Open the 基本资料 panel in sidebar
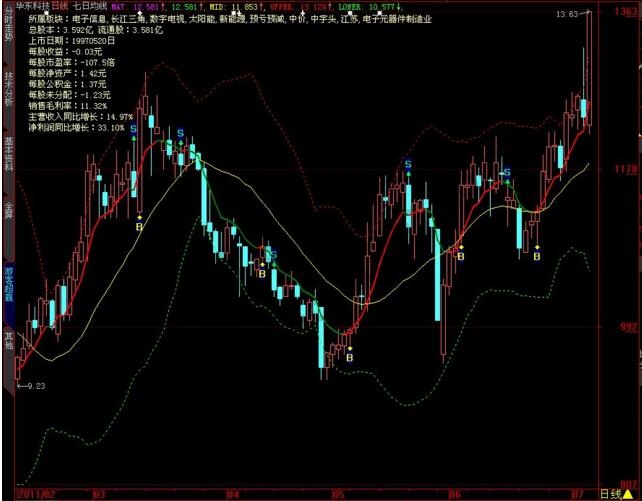This screenshot has width=642, height=501. (x=7, y=148)
